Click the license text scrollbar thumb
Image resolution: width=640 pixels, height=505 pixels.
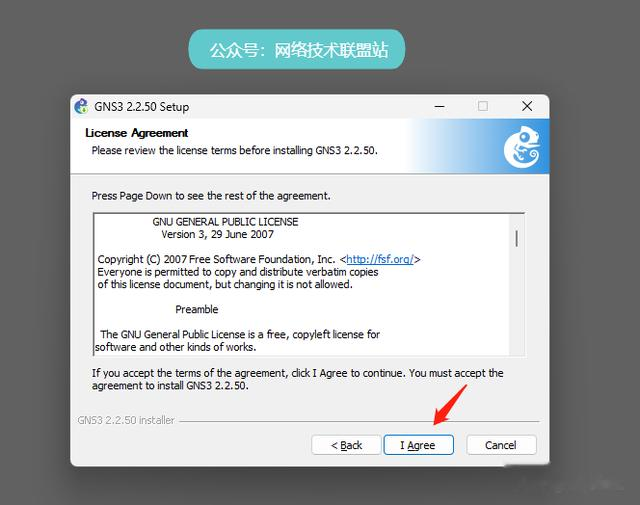[517, 239]
